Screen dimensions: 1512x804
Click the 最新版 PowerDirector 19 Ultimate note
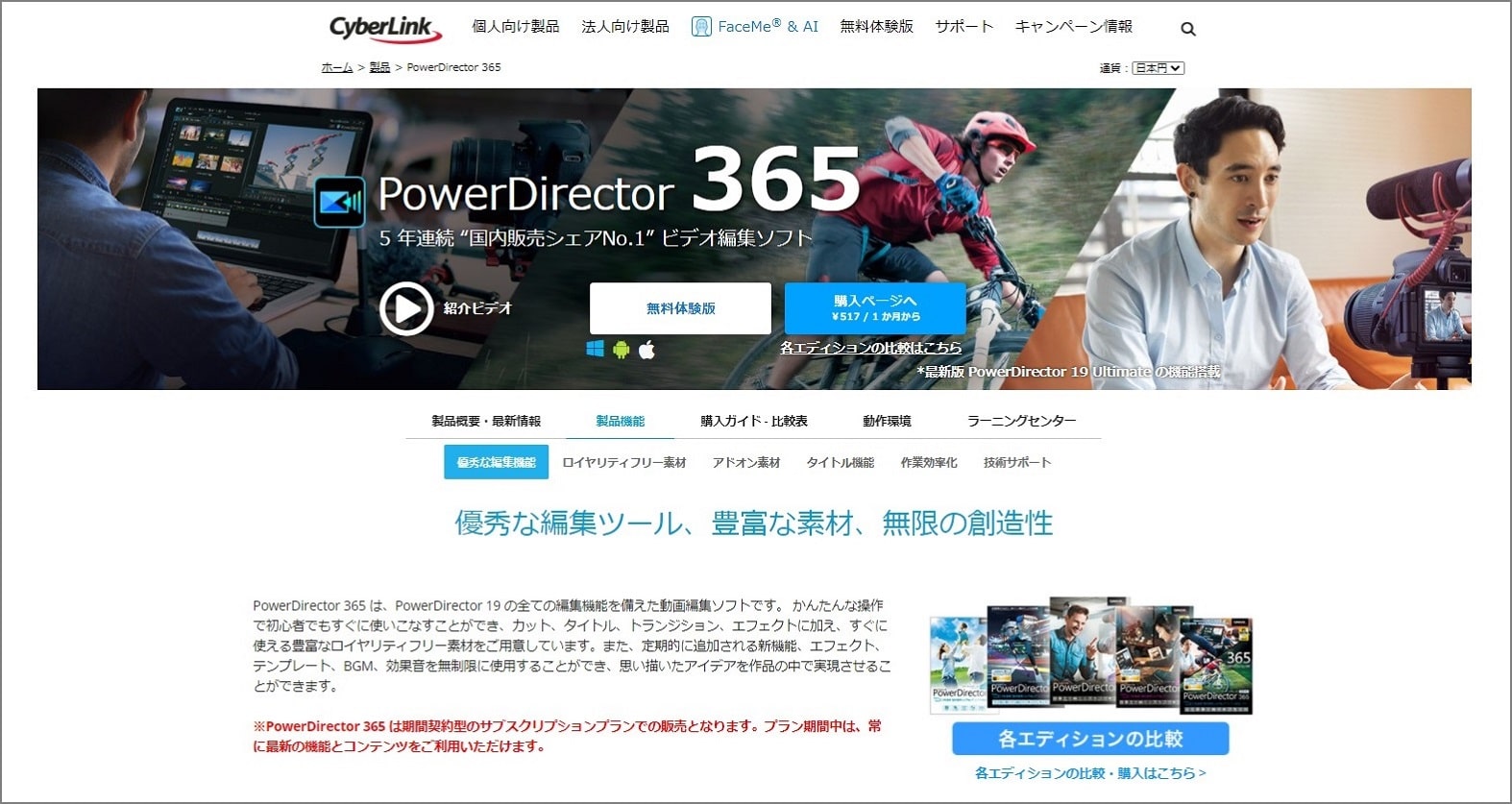click(x=1068, y=372)
